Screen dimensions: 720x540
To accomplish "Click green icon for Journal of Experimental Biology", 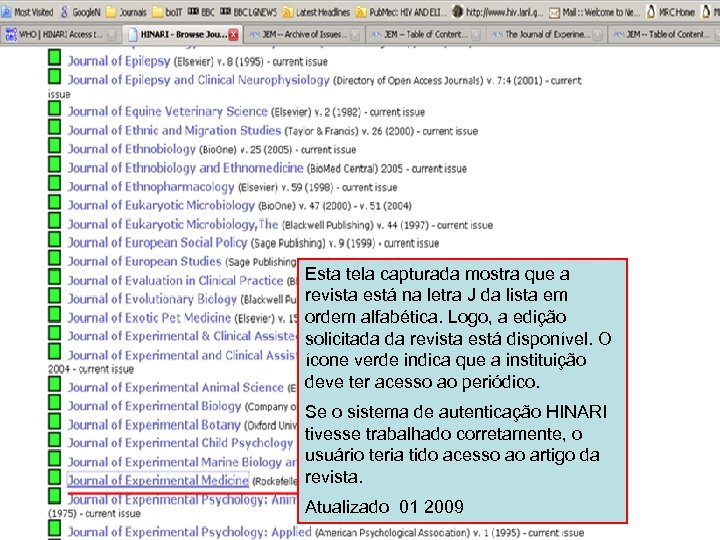I will (55, 402).
